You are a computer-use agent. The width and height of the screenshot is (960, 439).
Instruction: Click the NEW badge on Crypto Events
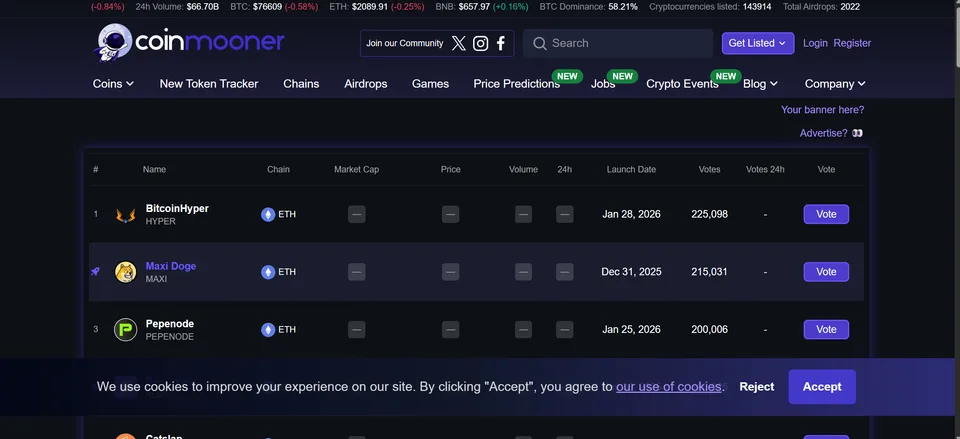[726, 77]
